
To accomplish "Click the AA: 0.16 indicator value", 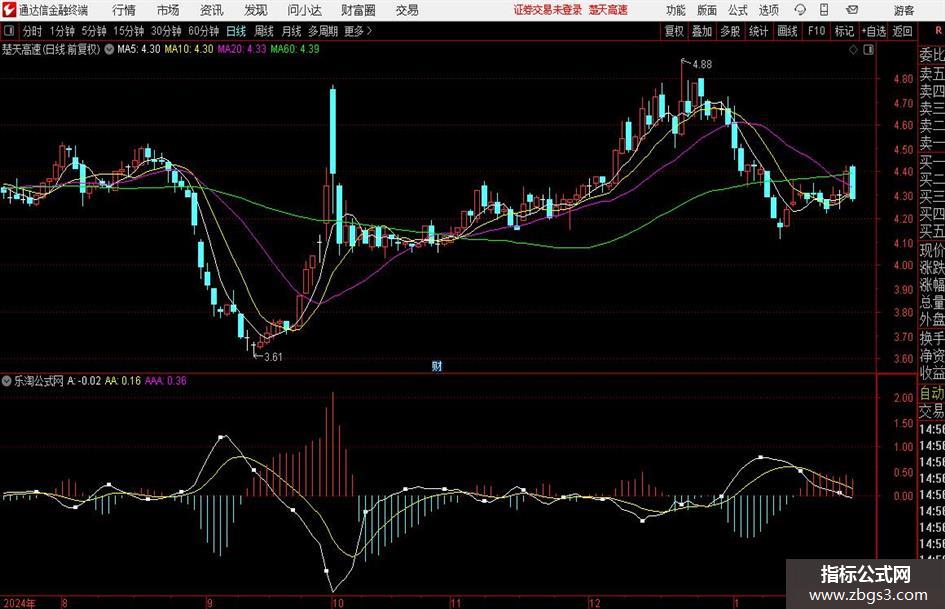I will 123,381.
